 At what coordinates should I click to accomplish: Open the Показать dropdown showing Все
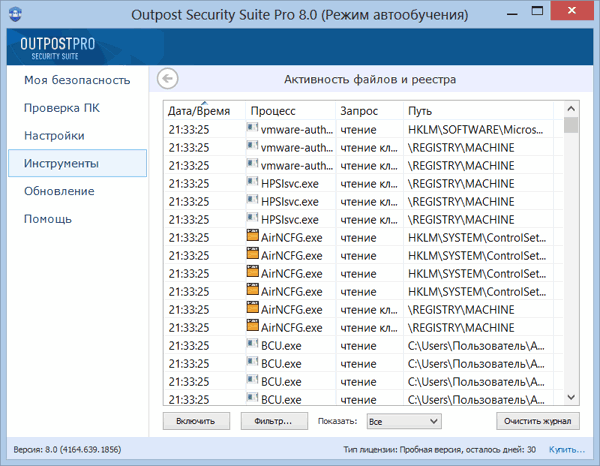(x=403, y=422)
